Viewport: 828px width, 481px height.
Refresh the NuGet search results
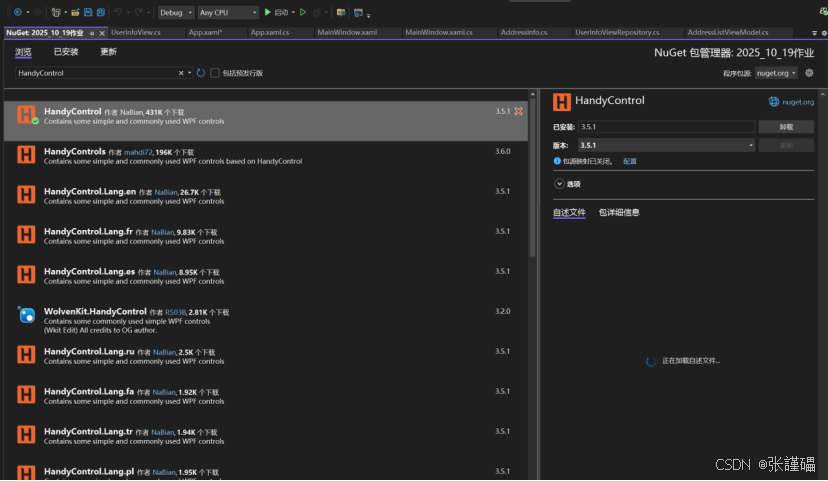(x=201, y=73)
